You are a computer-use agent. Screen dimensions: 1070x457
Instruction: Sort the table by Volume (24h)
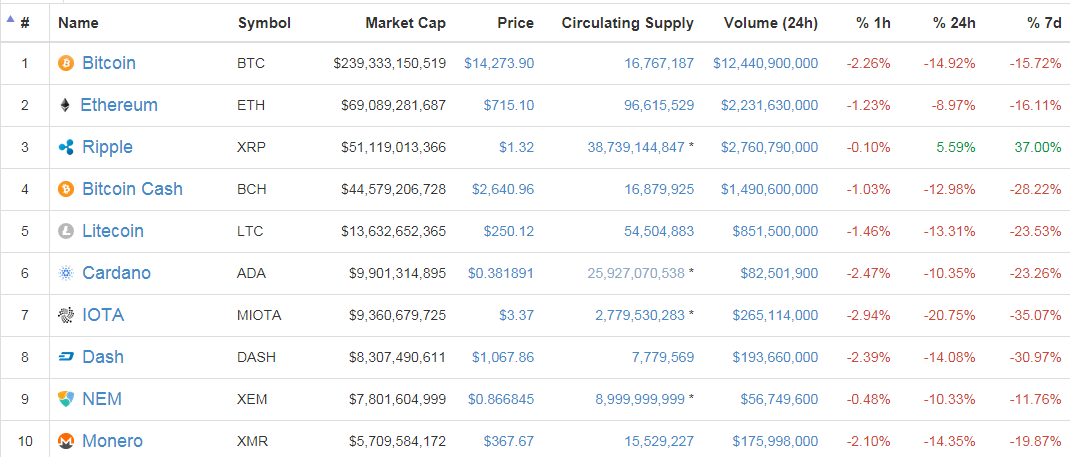(x=770, y=22)
